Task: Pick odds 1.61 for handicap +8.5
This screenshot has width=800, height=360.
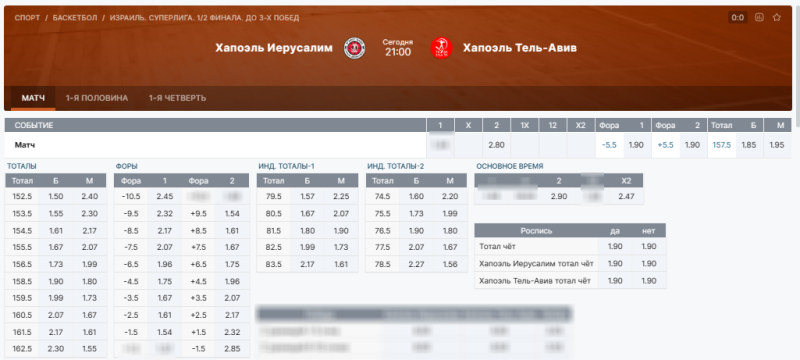Action: 232,230
